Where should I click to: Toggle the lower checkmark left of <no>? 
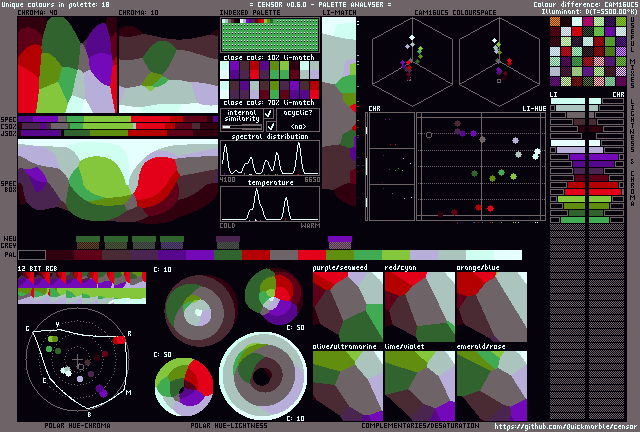[270, 127]
